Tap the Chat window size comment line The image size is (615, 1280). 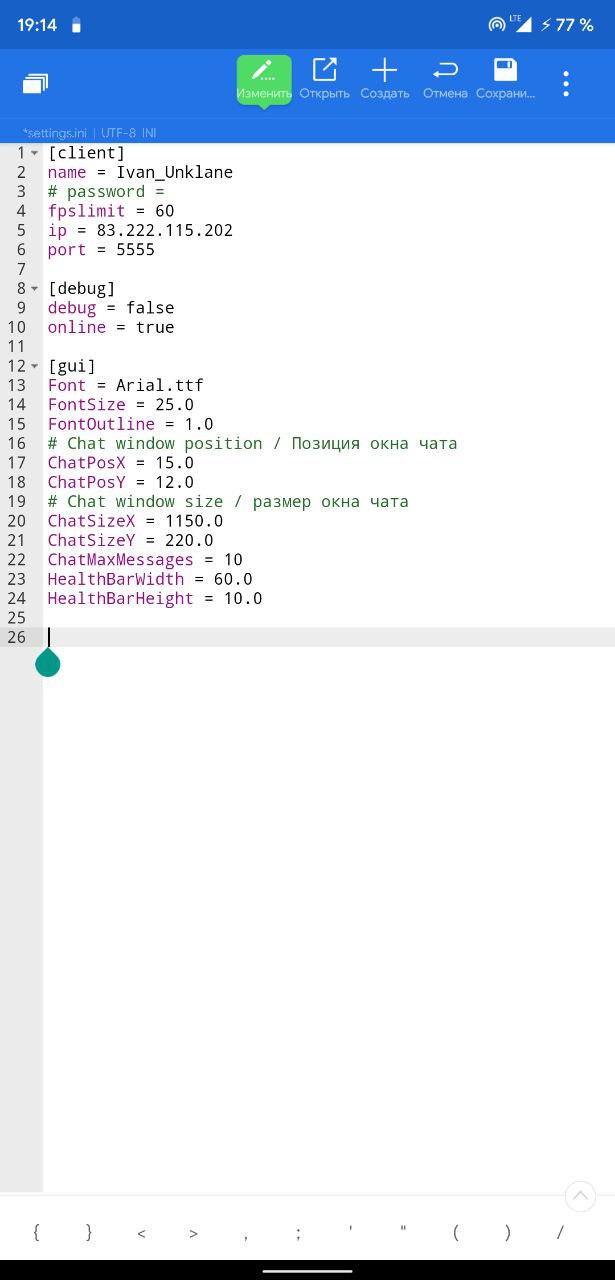228,502
